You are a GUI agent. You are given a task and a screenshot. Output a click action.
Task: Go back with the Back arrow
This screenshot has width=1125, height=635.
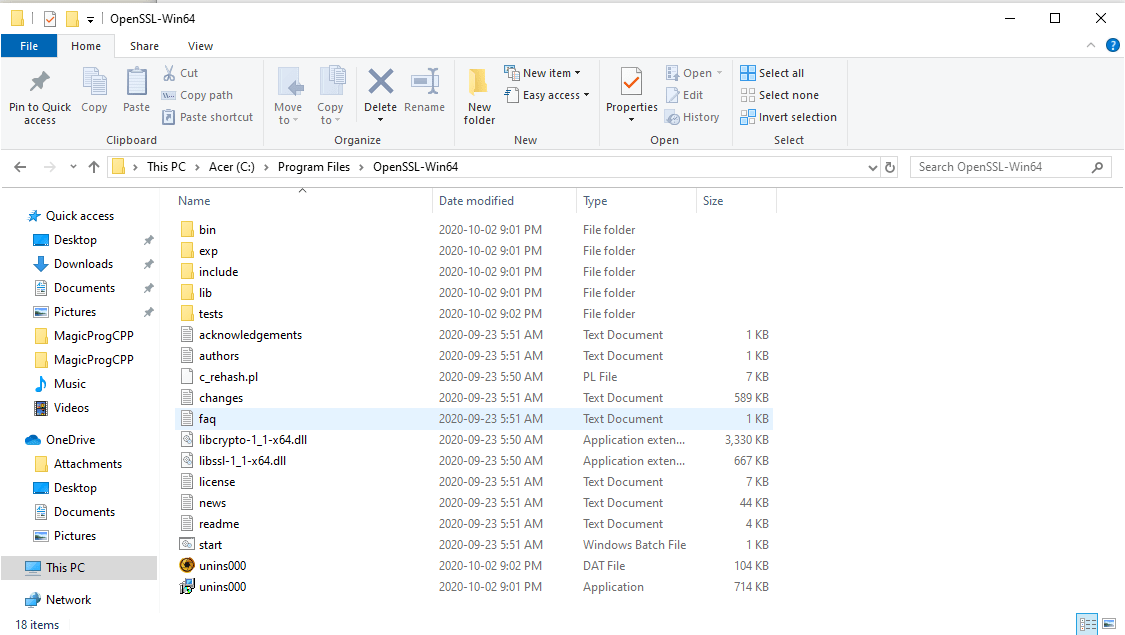click(20, 167)
